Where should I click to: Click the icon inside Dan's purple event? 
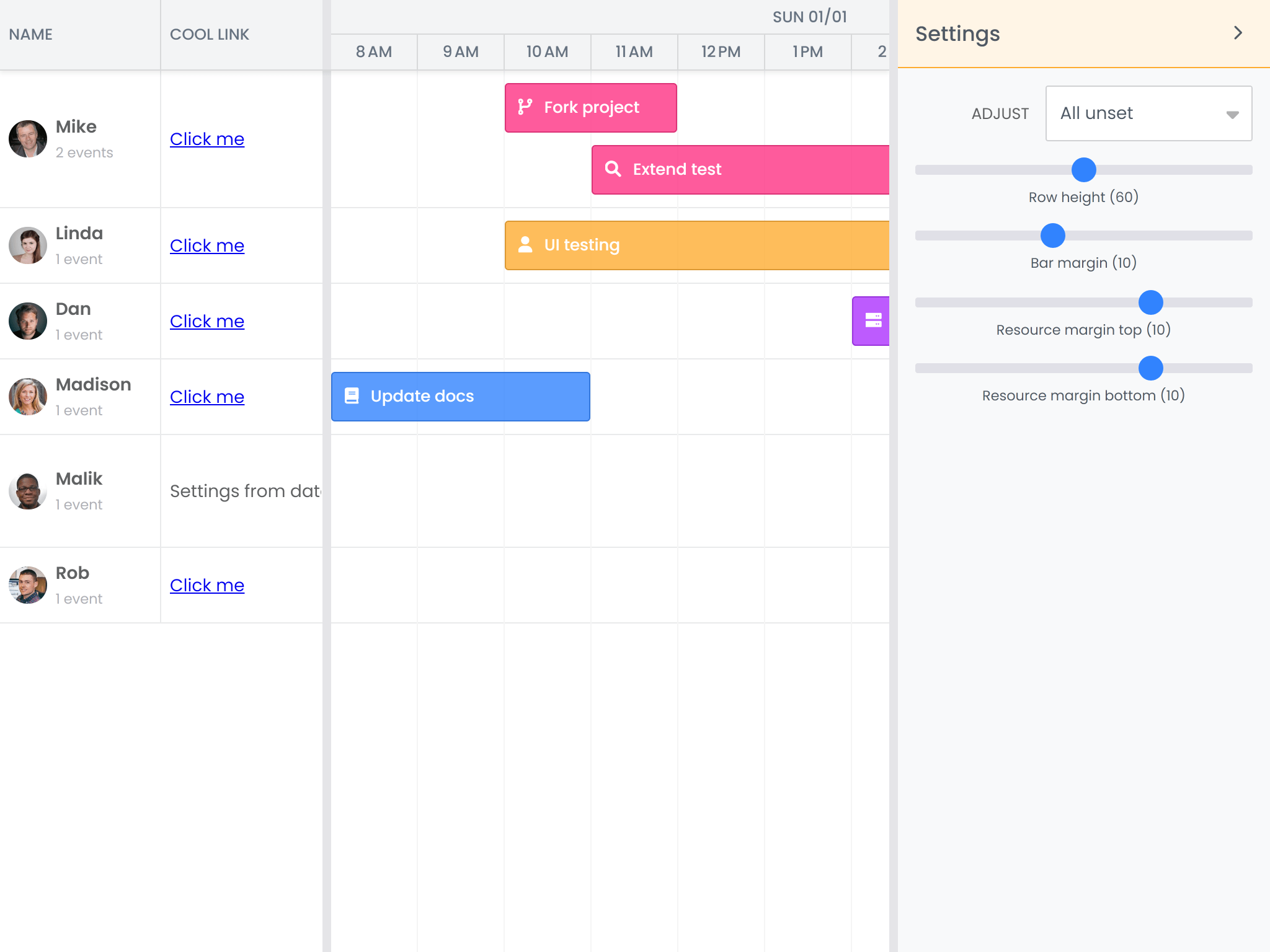[x=873, y=320]
